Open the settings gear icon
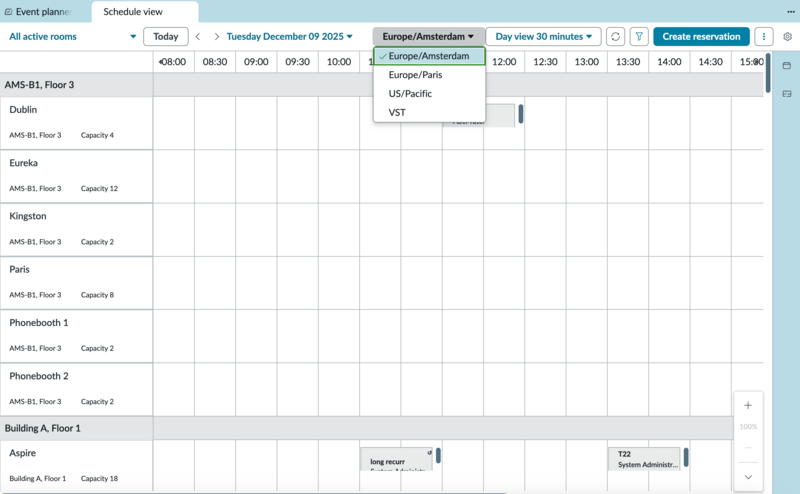 (787, 37)
